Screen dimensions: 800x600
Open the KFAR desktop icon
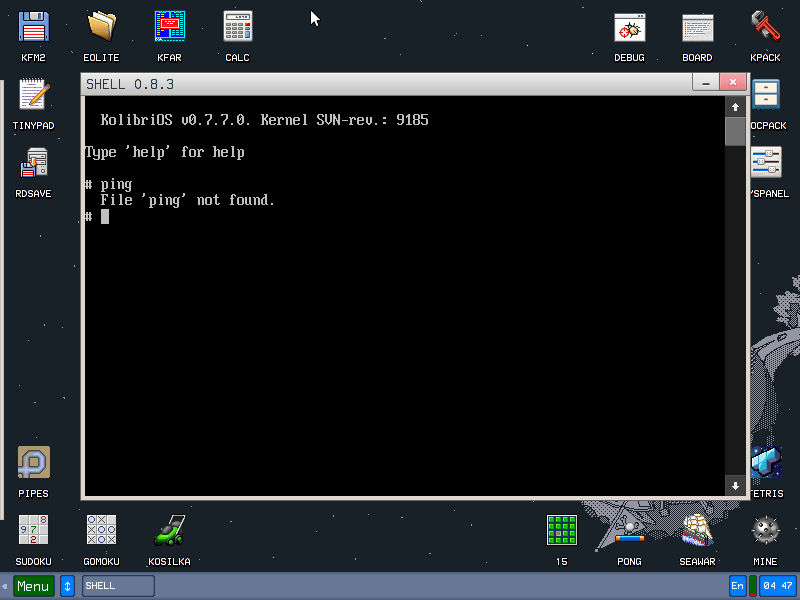169,27
